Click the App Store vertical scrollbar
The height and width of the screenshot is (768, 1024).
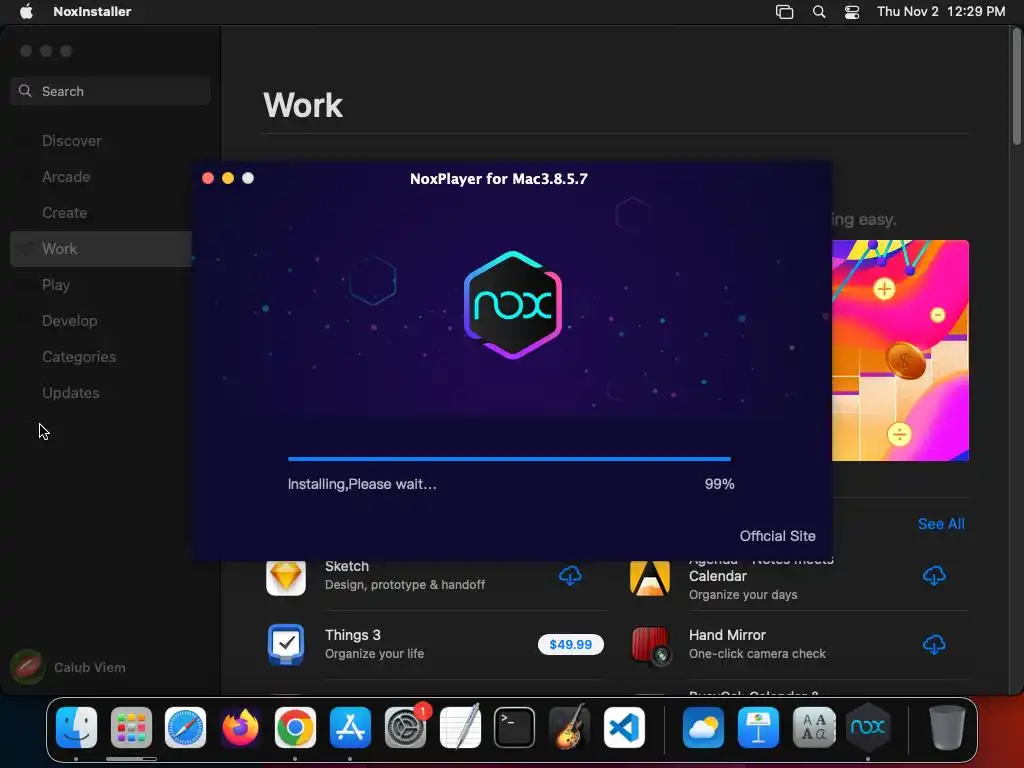1017,87
